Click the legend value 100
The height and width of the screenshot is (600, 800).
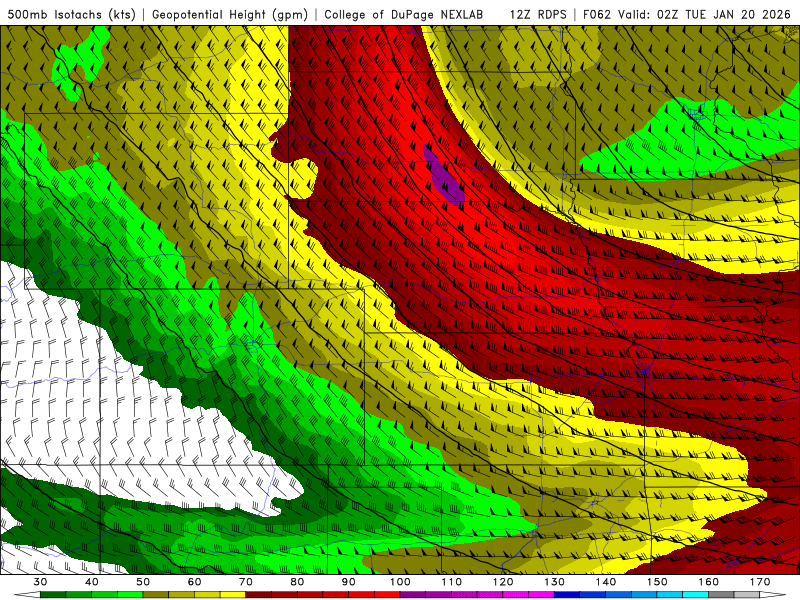pyautogui.click(x=400, y=582)
